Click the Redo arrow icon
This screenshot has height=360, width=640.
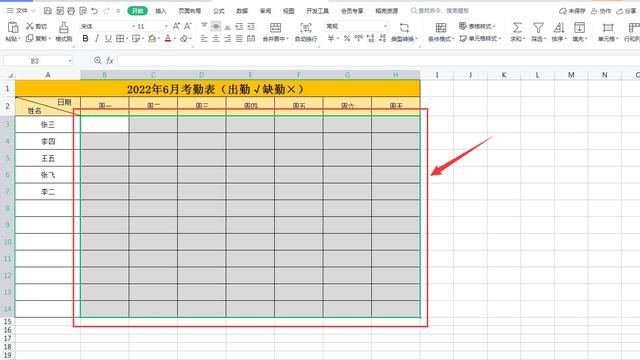(x=107, y=11)
